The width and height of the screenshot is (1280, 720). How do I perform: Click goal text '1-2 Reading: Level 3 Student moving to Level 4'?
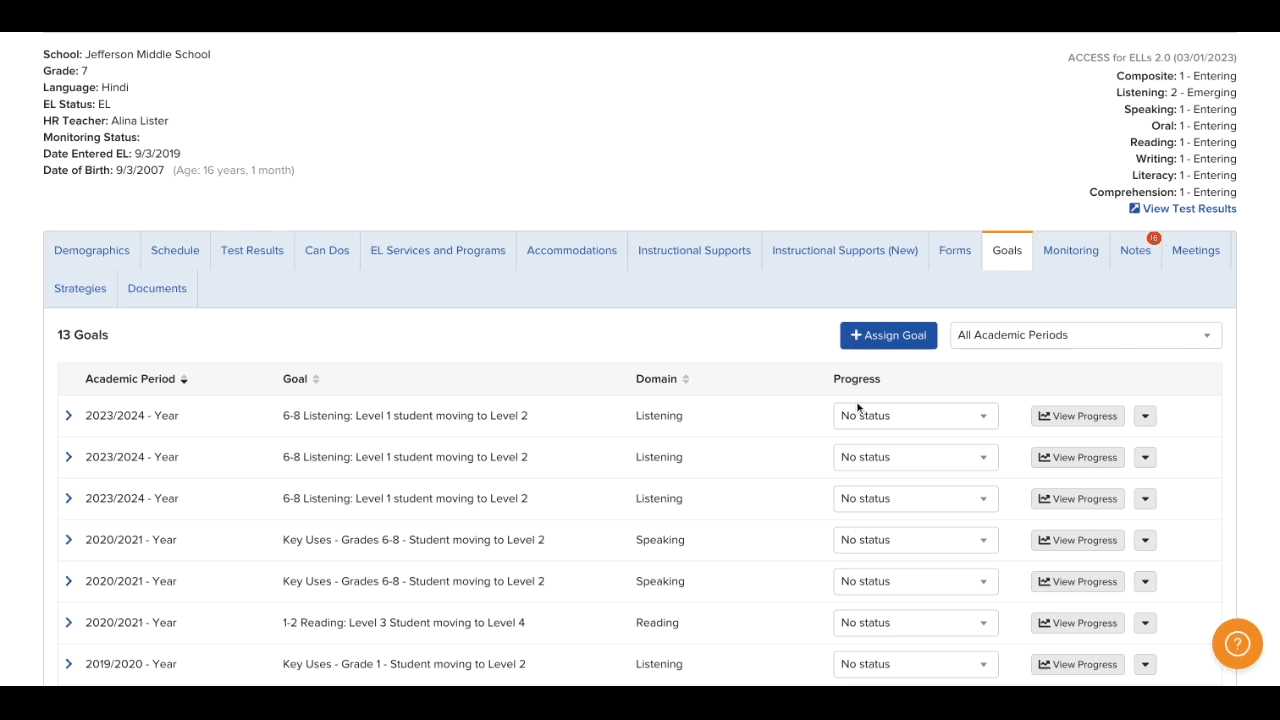[x=404, y=622]
